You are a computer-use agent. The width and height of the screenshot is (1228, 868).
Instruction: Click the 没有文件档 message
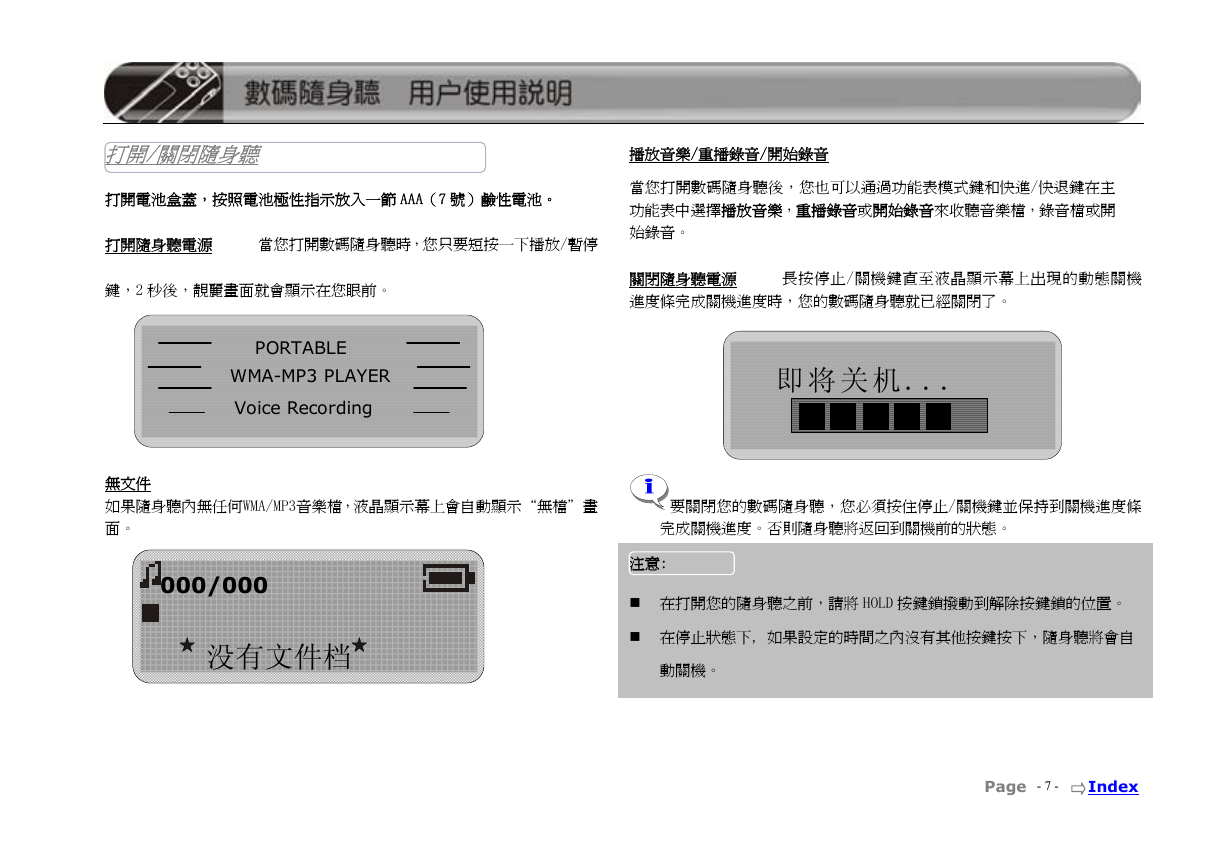(x=279, y=657)
